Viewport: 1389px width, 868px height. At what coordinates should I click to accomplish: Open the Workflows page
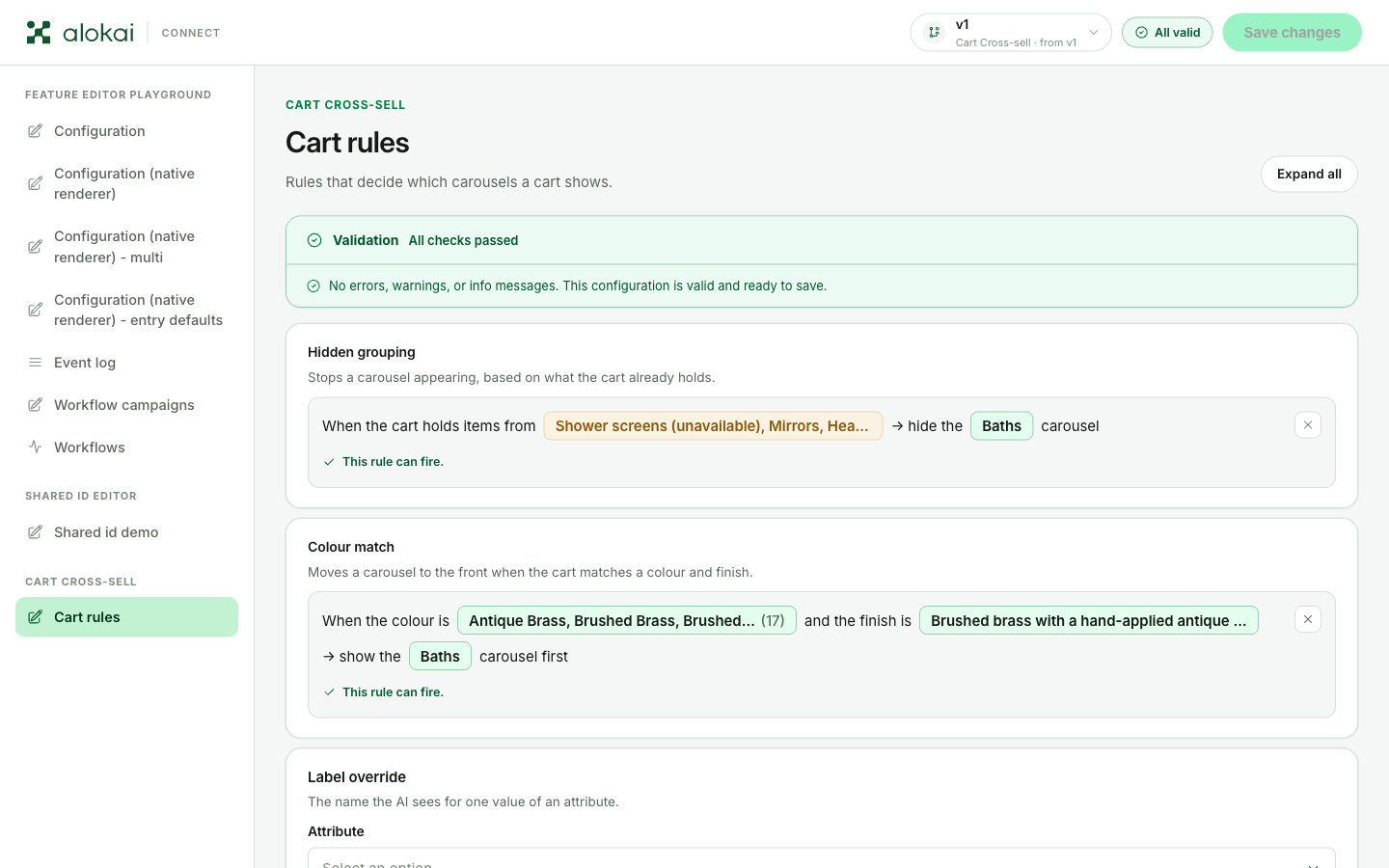coord(126,448)
